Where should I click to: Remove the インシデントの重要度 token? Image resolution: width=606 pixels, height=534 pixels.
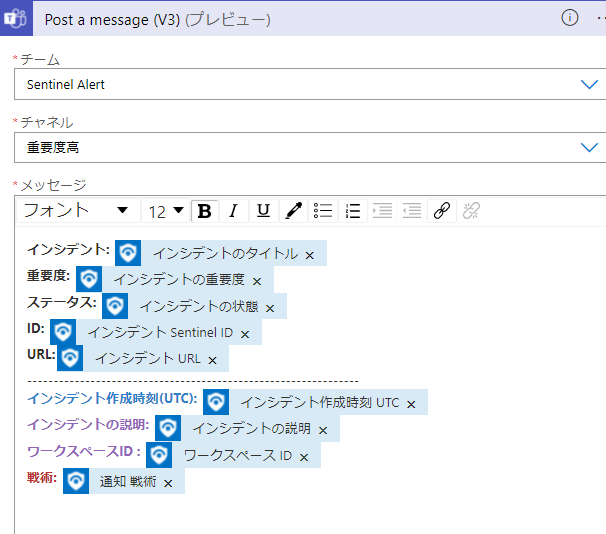tap(257, 281)
